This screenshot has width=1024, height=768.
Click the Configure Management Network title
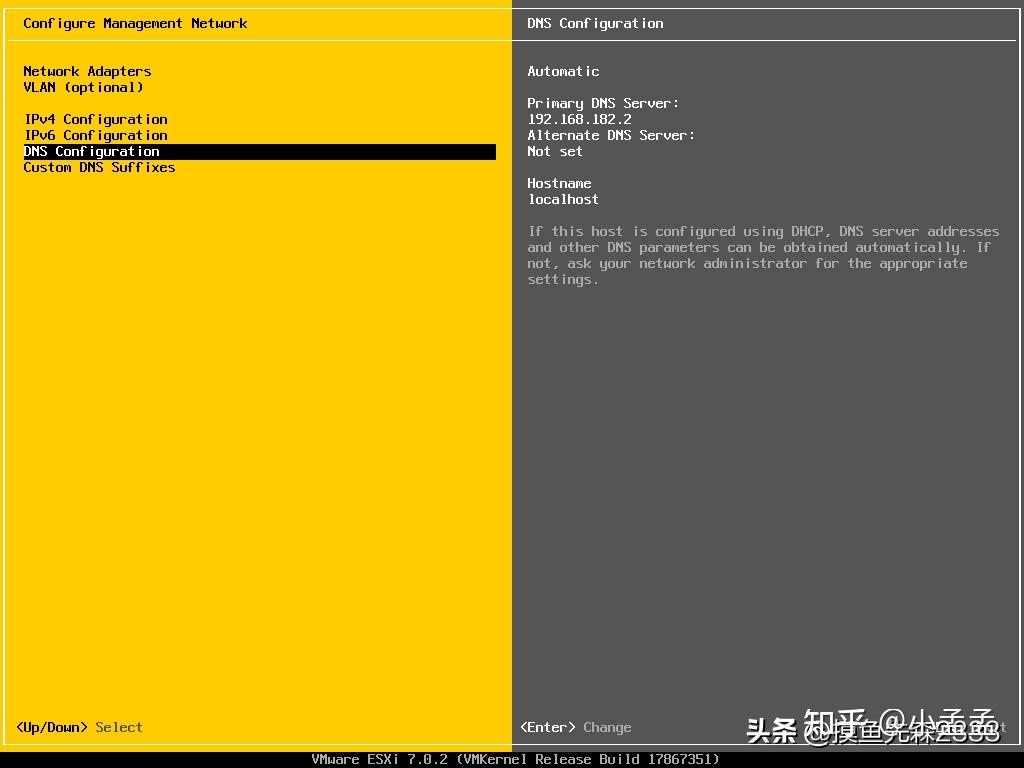pos(135,24)
